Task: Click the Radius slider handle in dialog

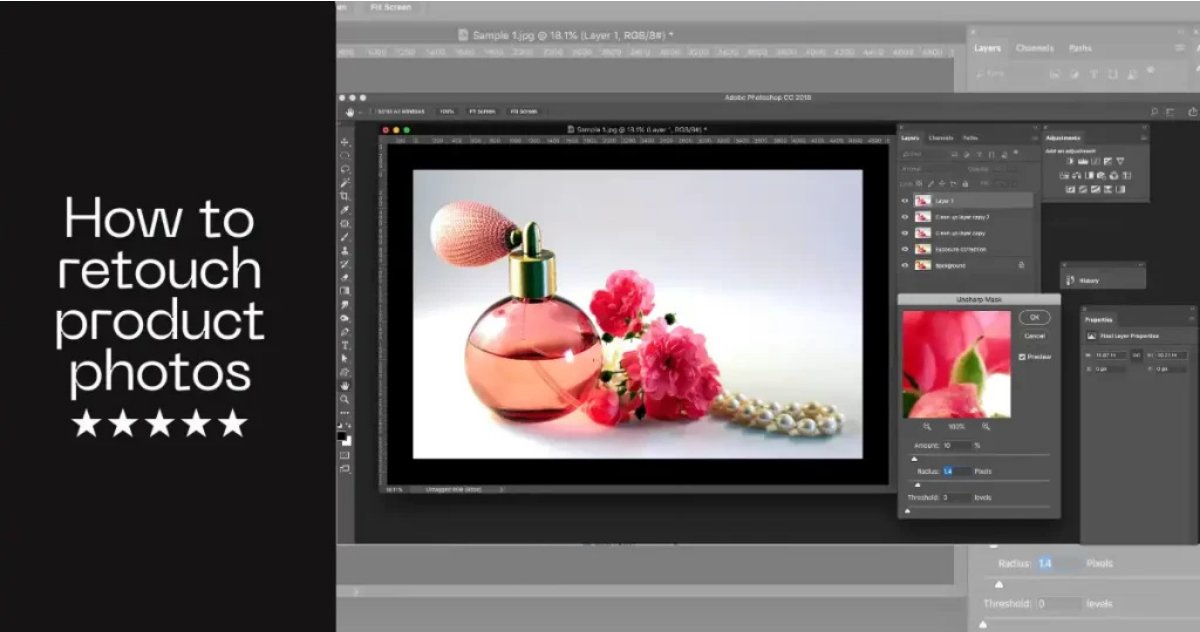Action: pyautogui.click(x=918, y=484)
